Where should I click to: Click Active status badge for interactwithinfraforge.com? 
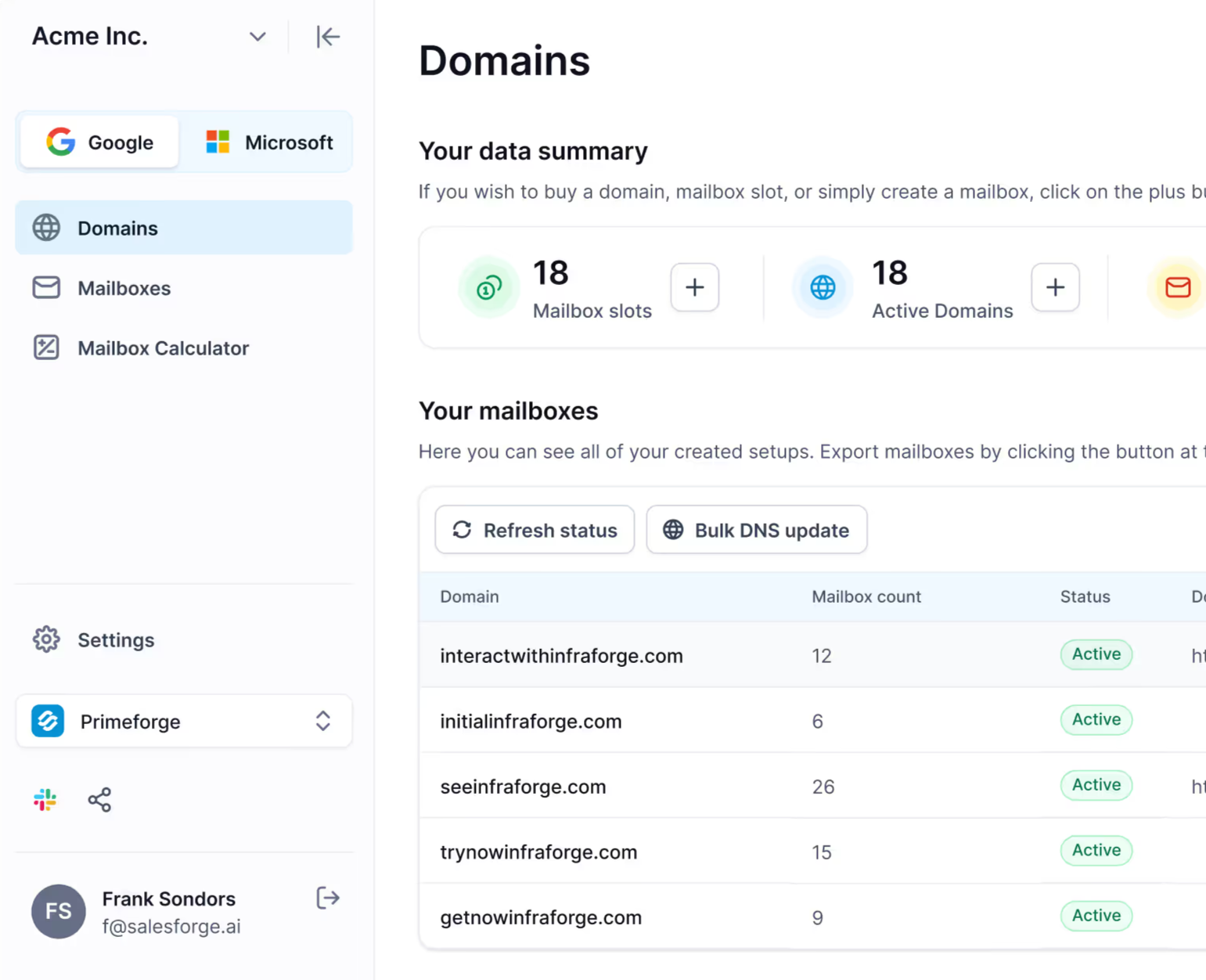pyautogui.click(x=1096, y=654)
